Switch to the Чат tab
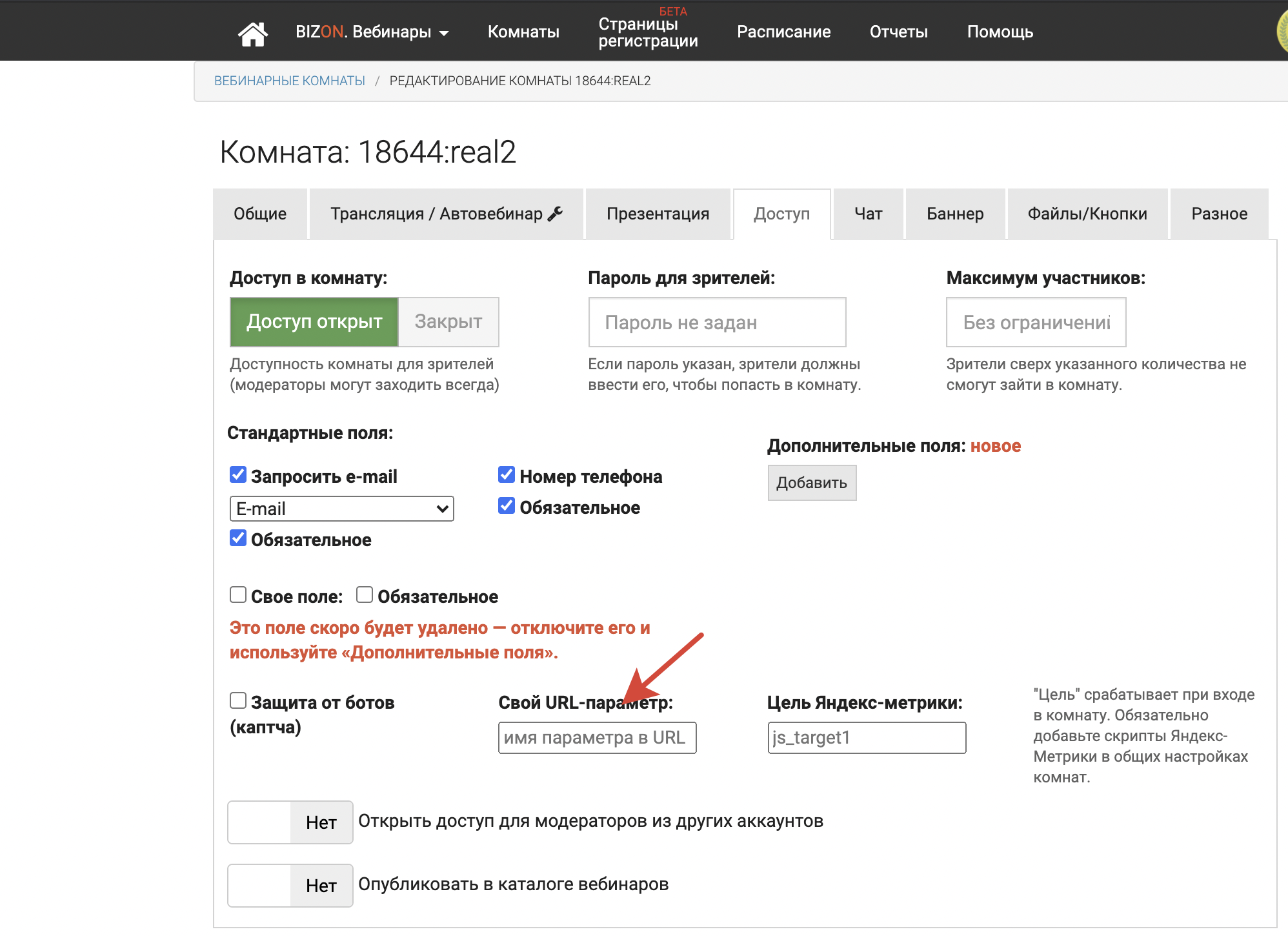The width and height of the screenshot is (1288, 936). tap(868, 214)
